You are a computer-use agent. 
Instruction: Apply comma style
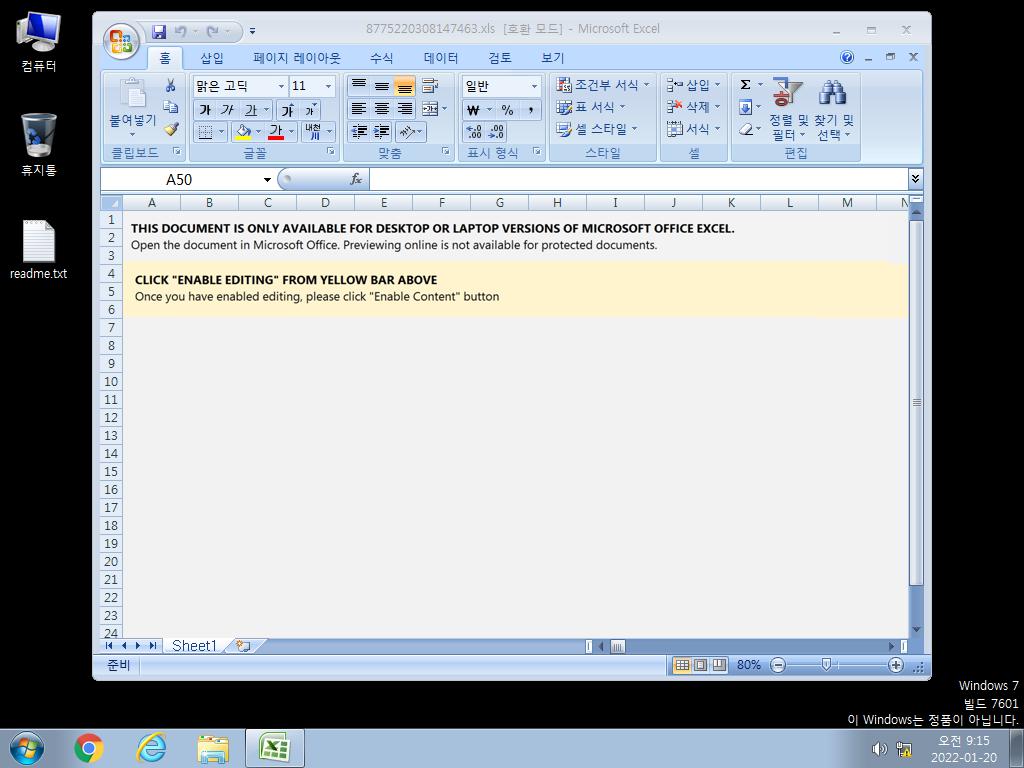(x=530, y=110)
